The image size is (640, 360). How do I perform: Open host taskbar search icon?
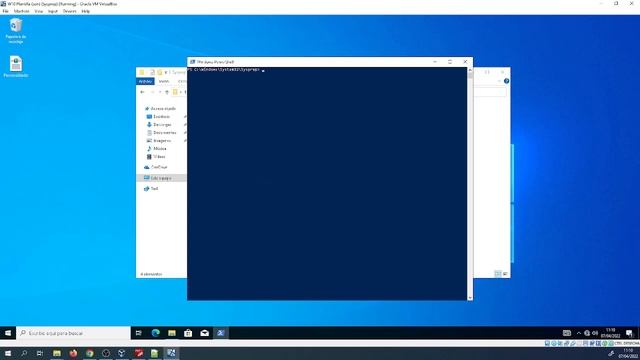pyautogui.click(x=24, y=353)
